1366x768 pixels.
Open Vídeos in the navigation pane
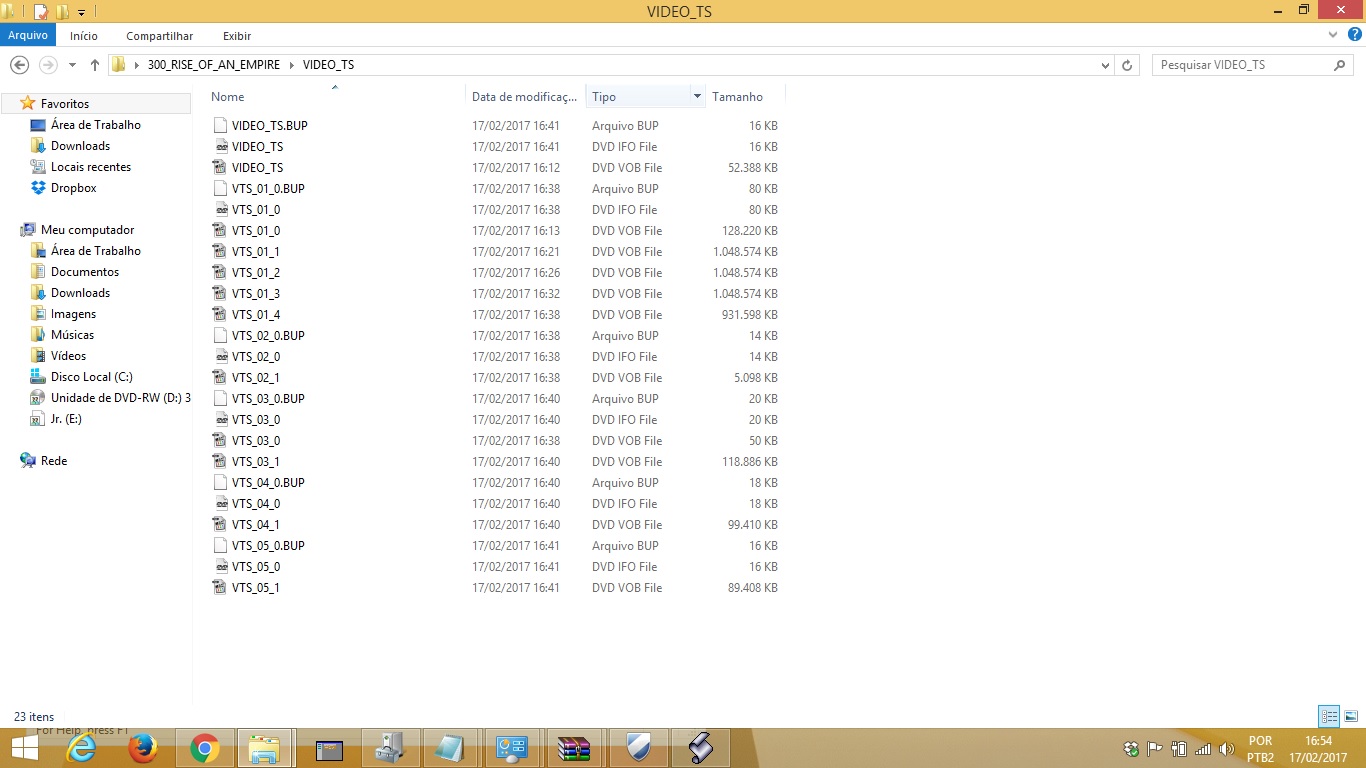(69, 356)
